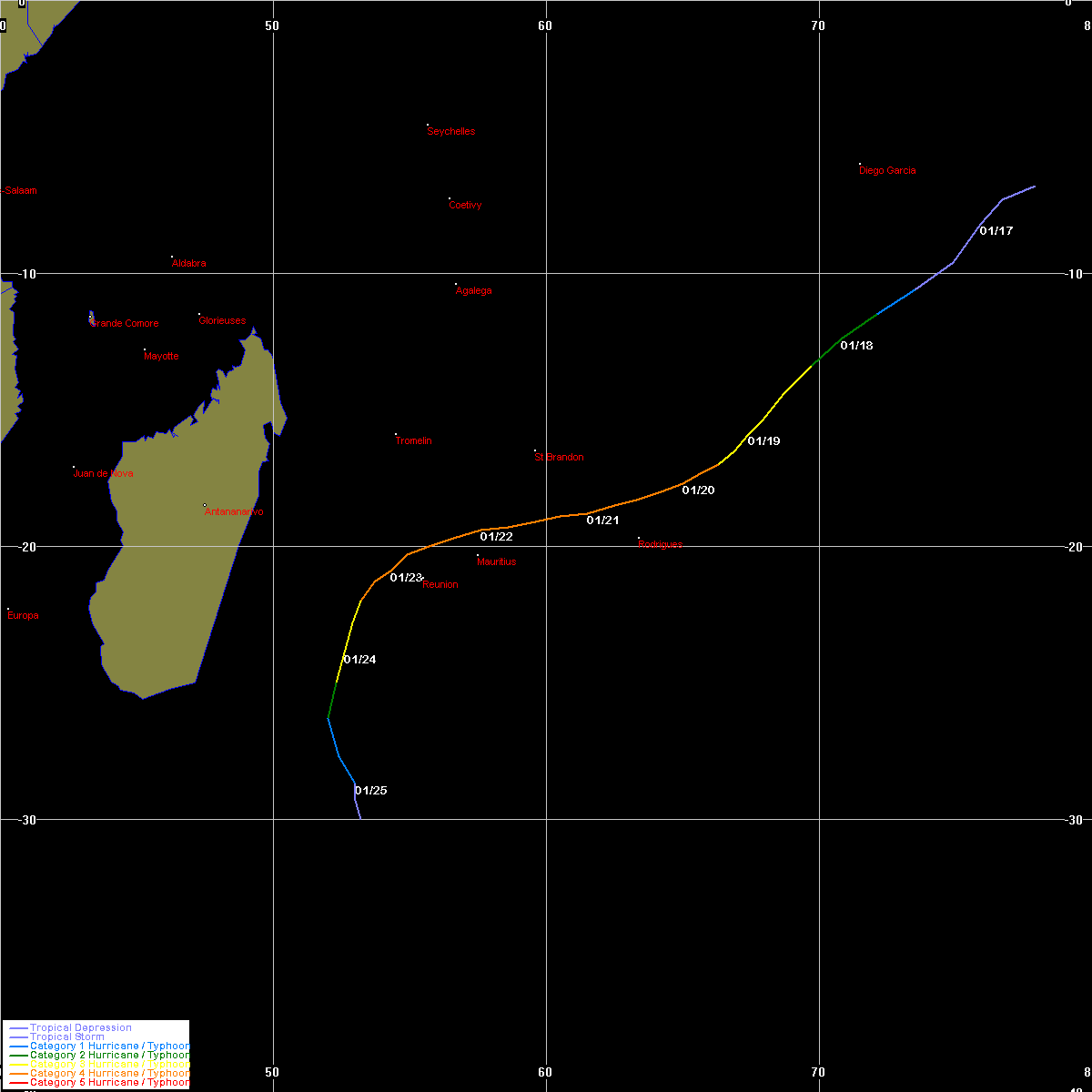This screenshot has width=1092, height=1092.
Task: Click the Reunion island label
Action: (440, 585)
